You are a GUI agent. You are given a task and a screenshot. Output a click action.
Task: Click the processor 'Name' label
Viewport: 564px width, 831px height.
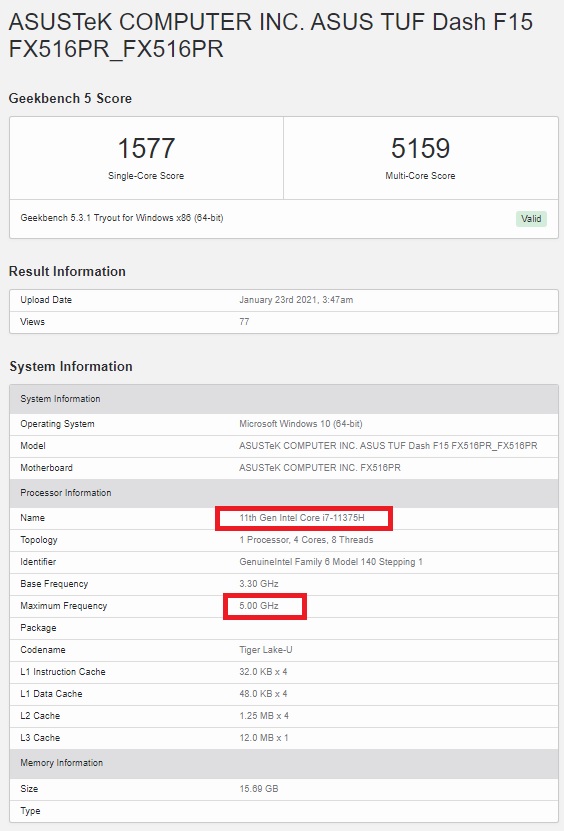pos(32,518)
